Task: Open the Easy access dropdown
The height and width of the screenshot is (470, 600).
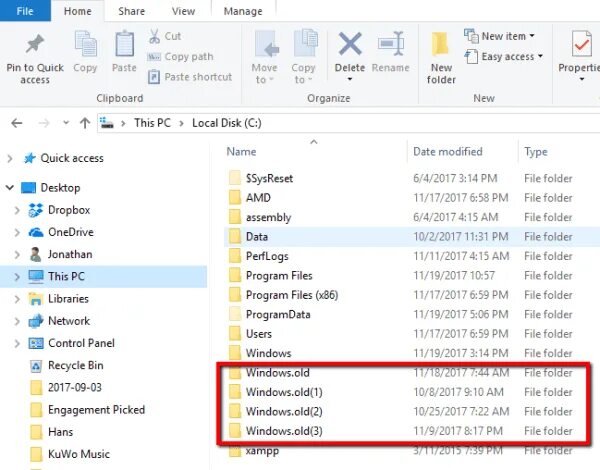Action: click(504, 57)
